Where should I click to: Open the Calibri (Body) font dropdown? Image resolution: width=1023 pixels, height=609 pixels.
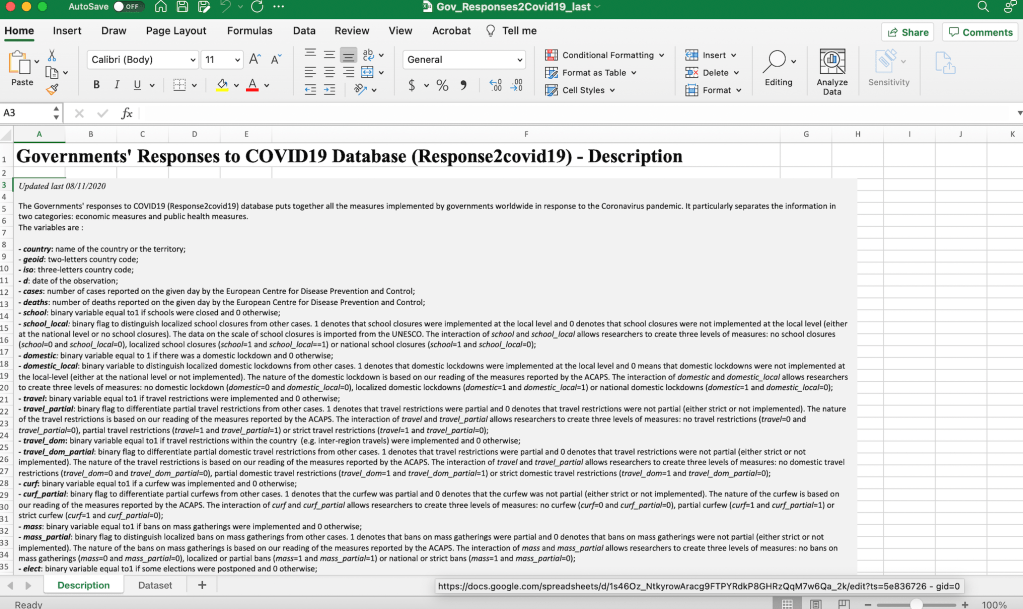tap(143, 60)
